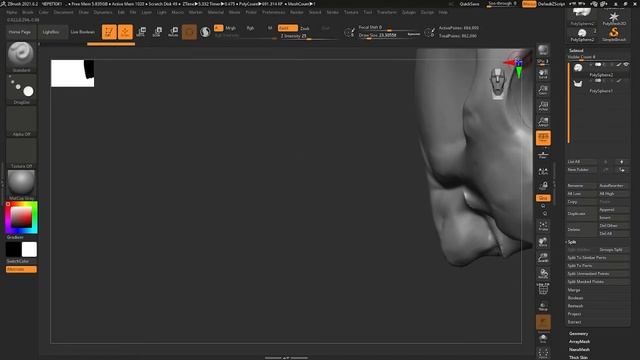Click the Del Other button
The width and height of the screenshot is (640, 360).
point(613,226)
